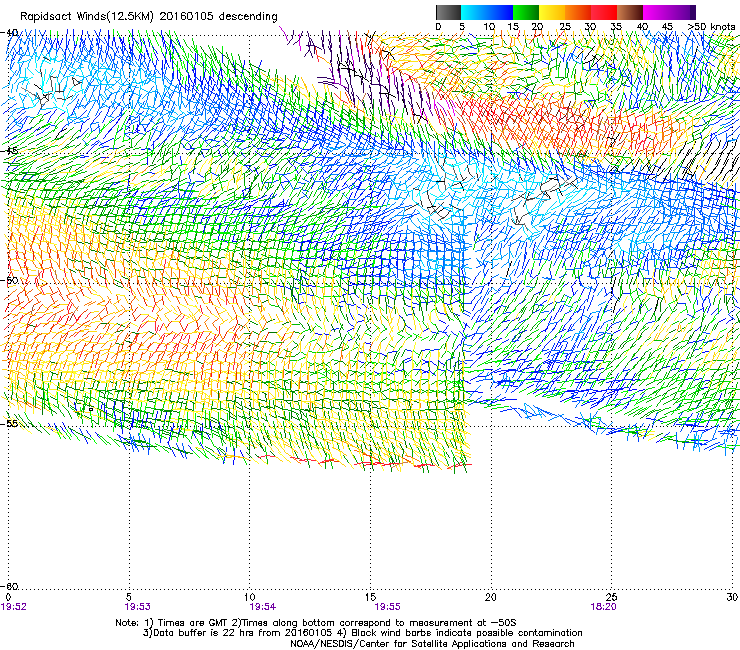This screenshot has width=740, height=650.
Task: Click the 19:54 time stamp
Action: 263,607
